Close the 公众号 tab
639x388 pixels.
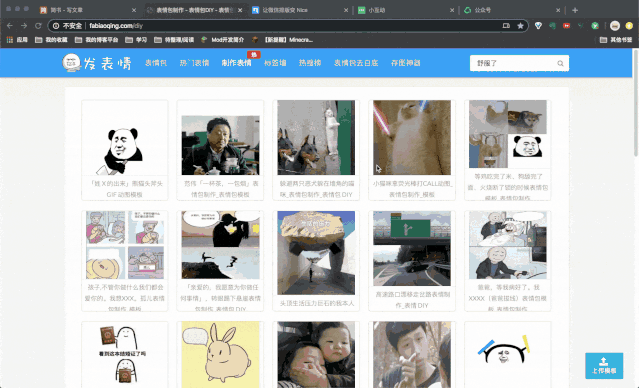coord(558,10)
